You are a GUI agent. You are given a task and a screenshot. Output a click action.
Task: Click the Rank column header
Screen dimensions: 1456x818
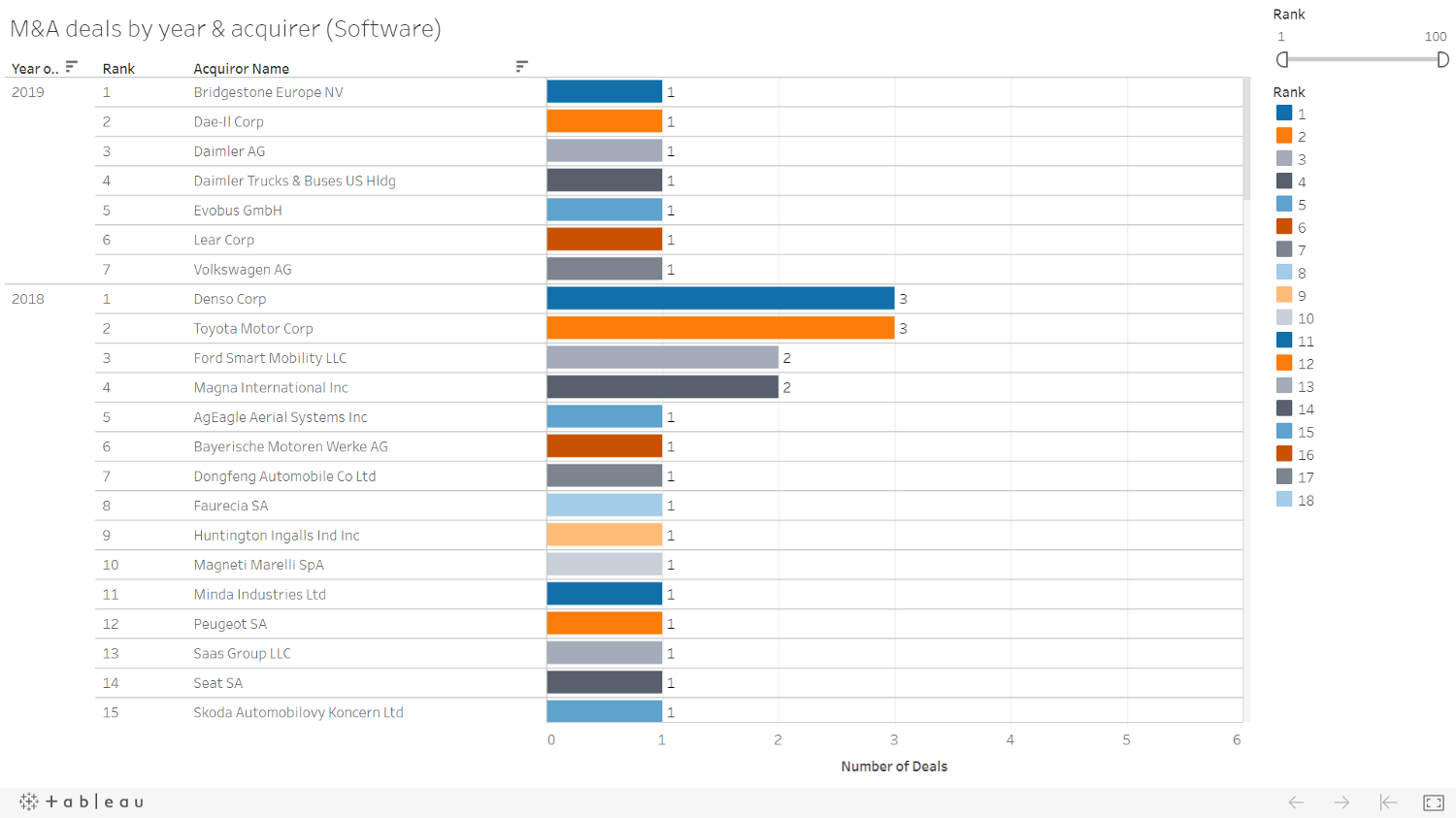tap(118, 69)
